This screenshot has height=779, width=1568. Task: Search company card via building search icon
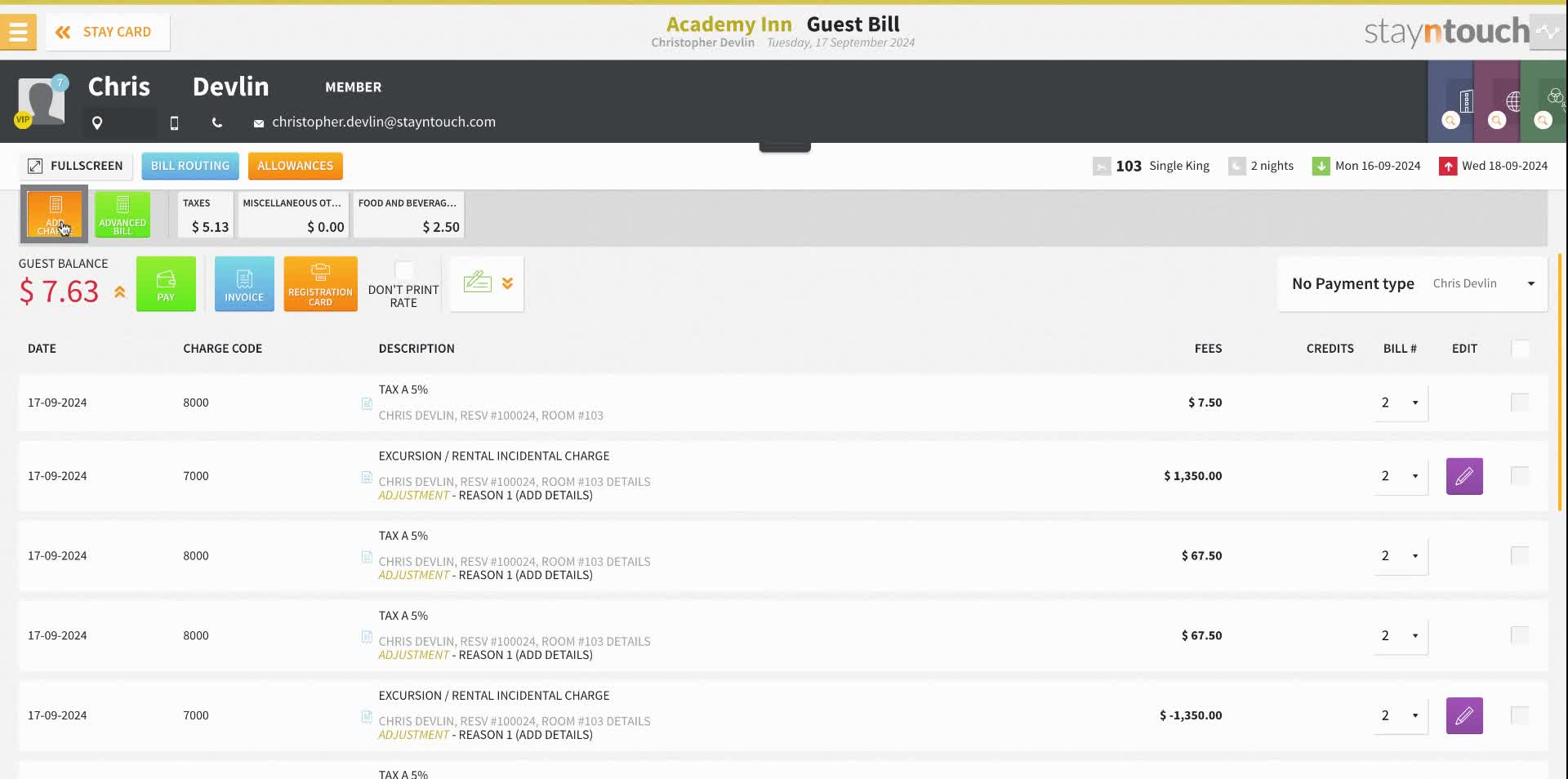tap(1451, 120)
